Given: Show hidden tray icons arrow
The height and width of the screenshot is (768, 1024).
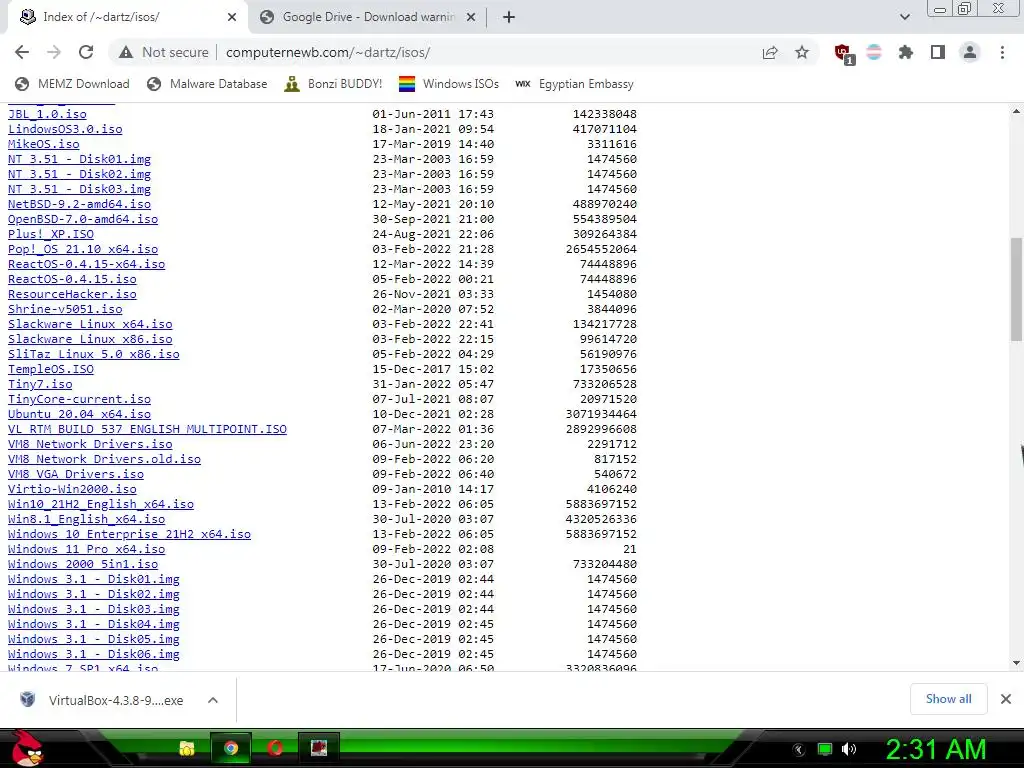Looking at the screenshot, I should point(799,750).
